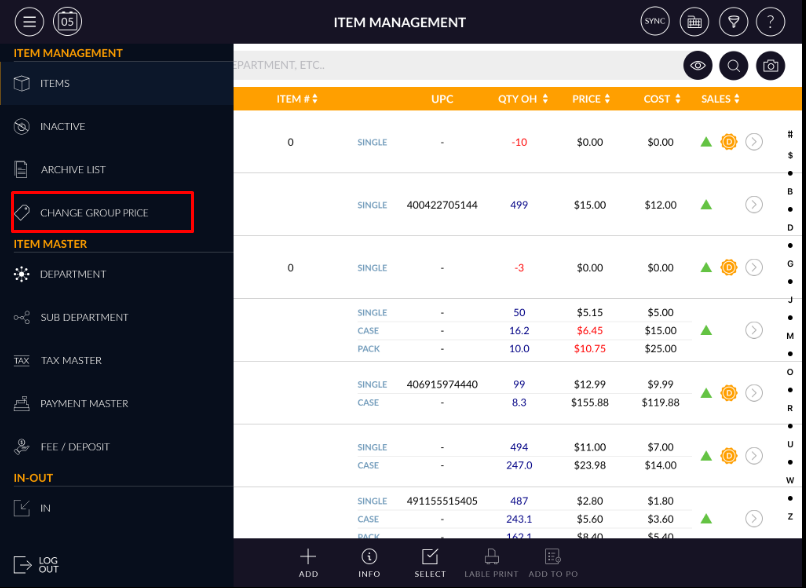Viewport: 806px width, 588px height.
Task: Click the search magnifier icon
Action: point(734,66)
